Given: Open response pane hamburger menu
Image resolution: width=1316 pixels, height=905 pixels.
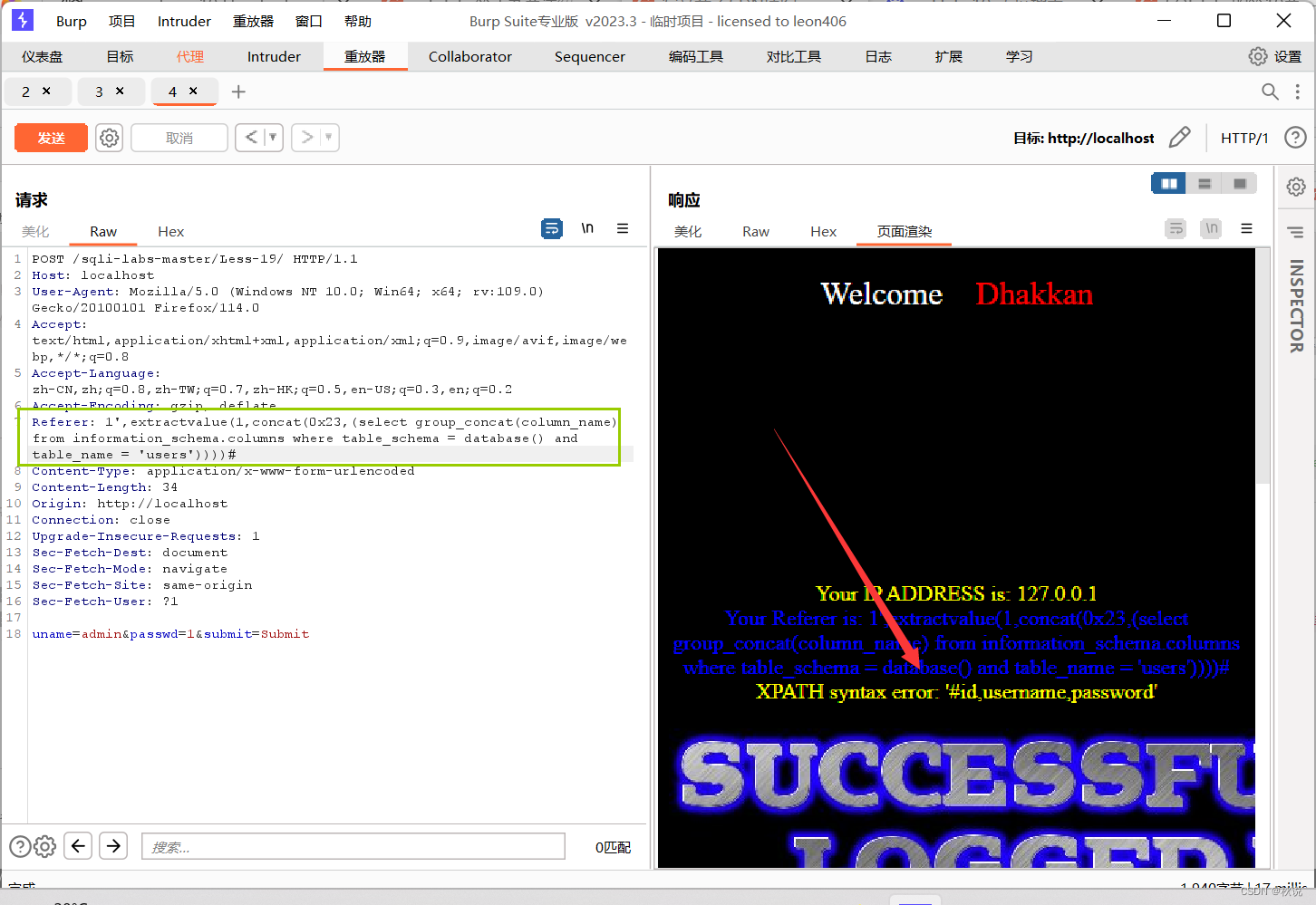Looking at the screenshot, I should click(1247, 228).
